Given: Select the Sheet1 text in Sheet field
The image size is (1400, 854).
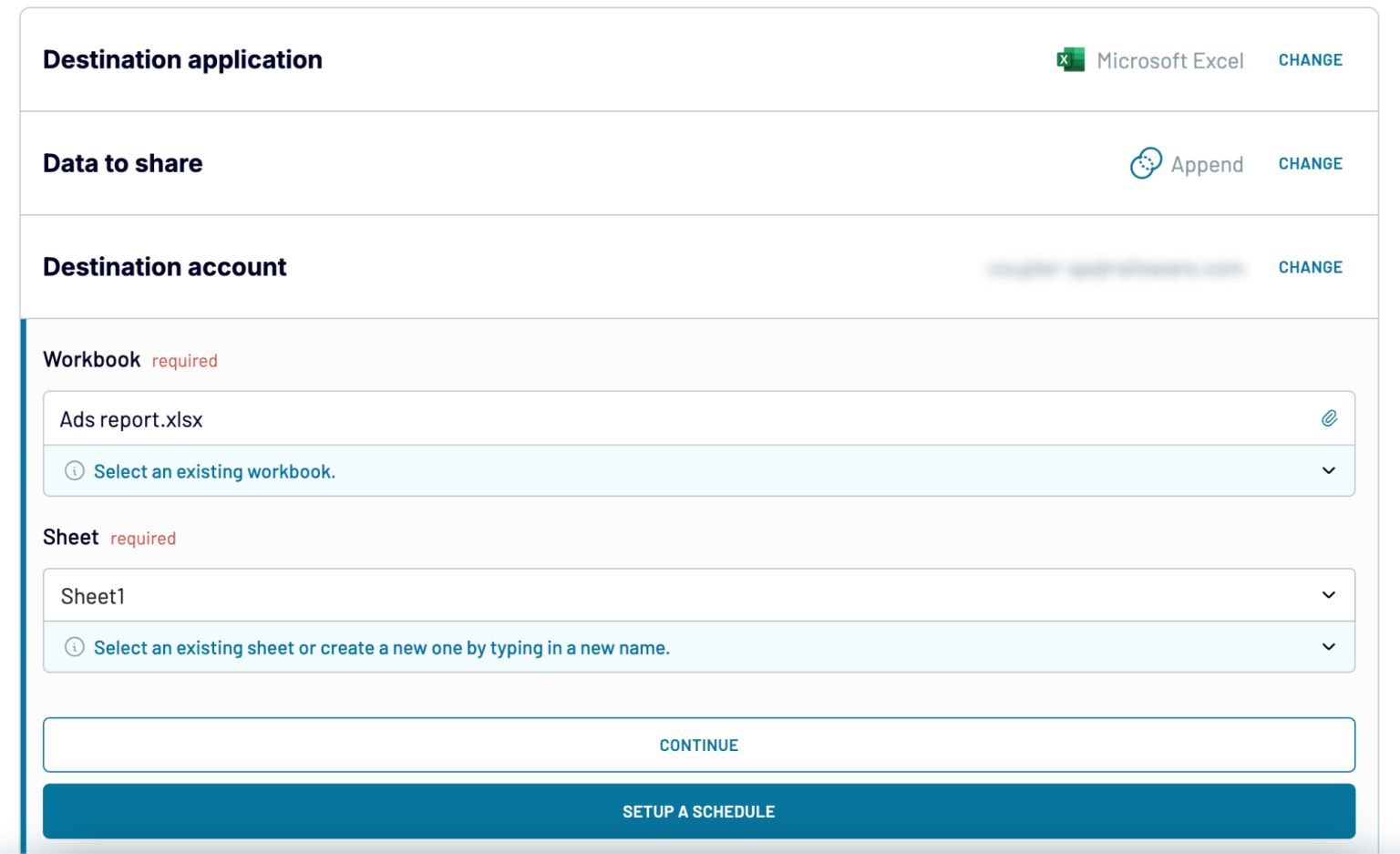Looking at the screenshot, I should pyautogui.click(x=93, y=596).
